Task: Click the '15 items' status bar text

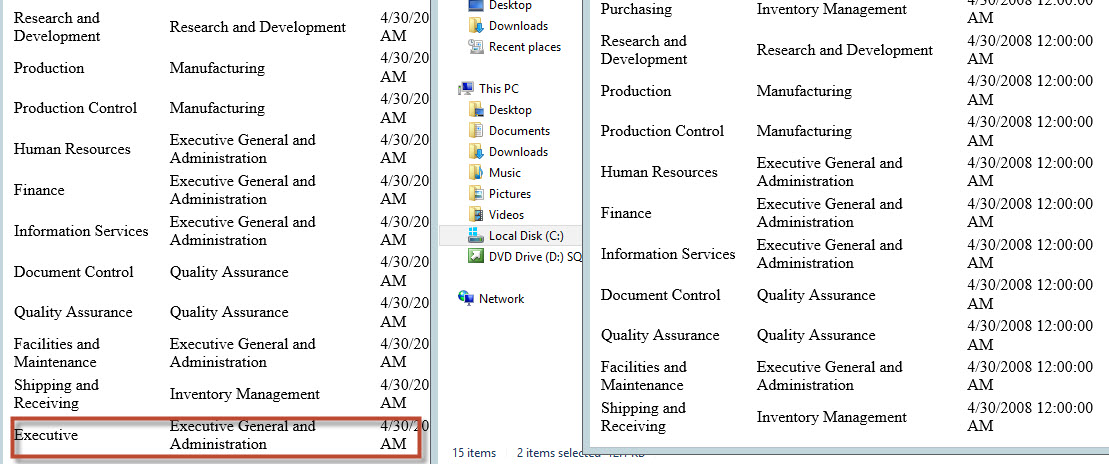Action: pos(474,453)
